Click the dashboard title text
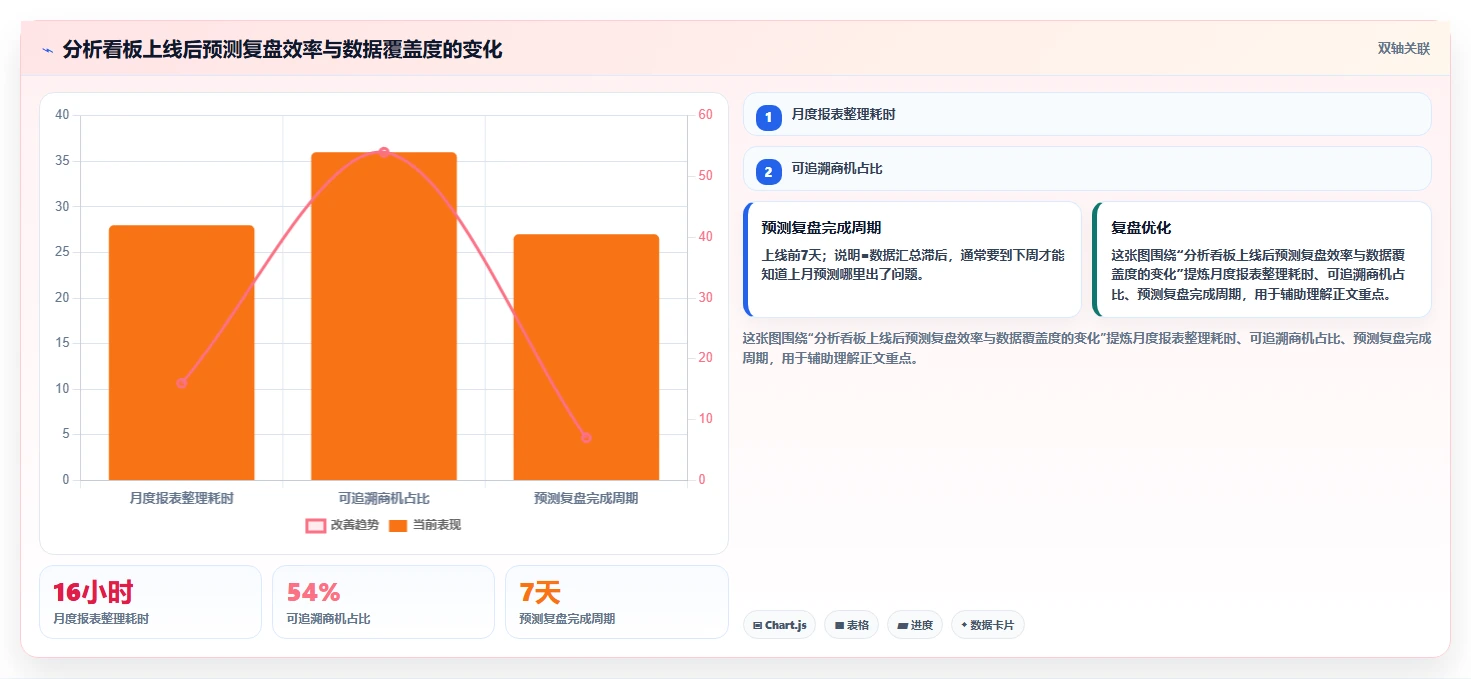The height and width of the screenshot is (679, 1471). (282, 49)
